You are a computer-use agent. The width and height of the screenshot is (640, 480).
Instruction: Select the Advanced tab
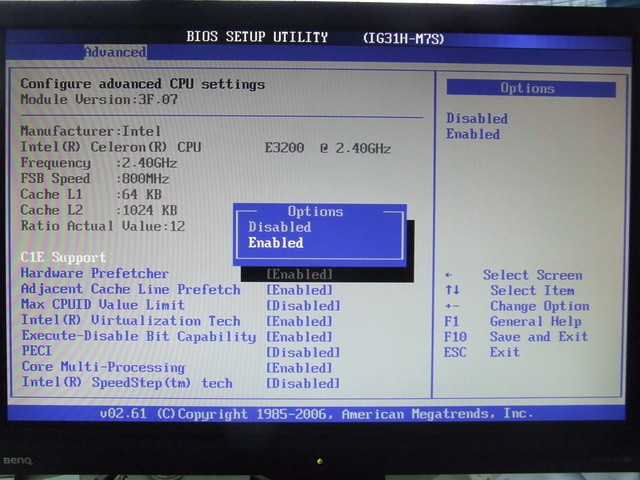click(114, 52)
